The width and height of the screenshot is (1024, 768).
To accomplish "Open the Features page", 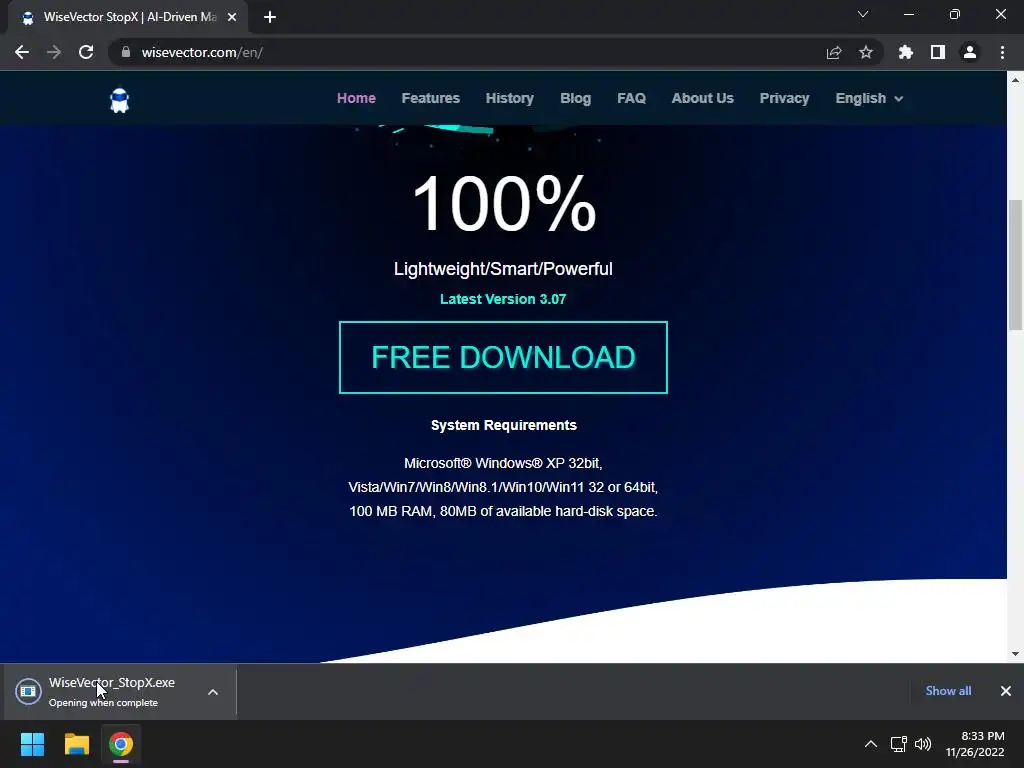I will click(x=430, y=98).
